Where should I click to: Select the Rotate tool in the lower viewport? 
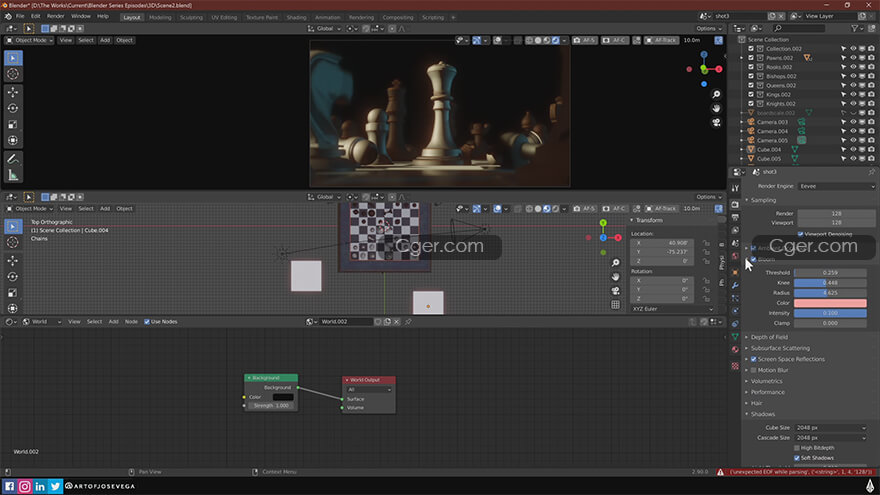point(13,277)
